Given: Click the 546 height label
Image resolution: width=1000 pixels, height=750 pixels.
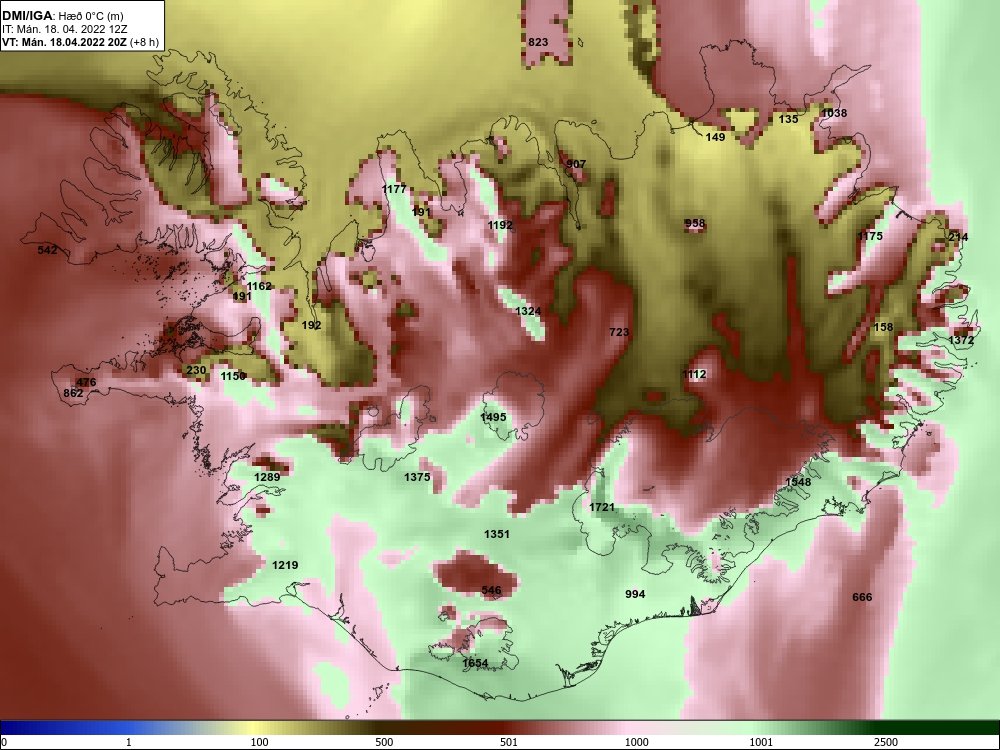Looking at the screenshot, I should 491,591.
